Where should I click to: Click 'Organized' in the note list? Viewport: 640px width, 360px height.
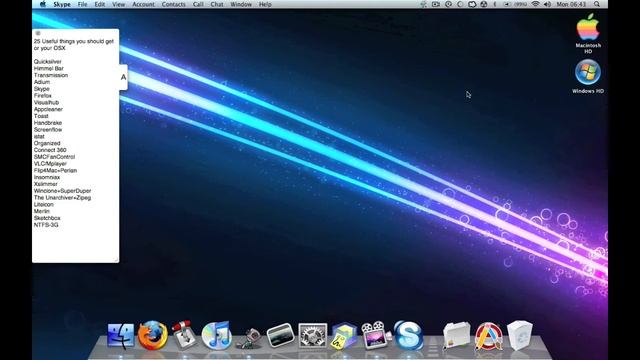pos(47,143)
